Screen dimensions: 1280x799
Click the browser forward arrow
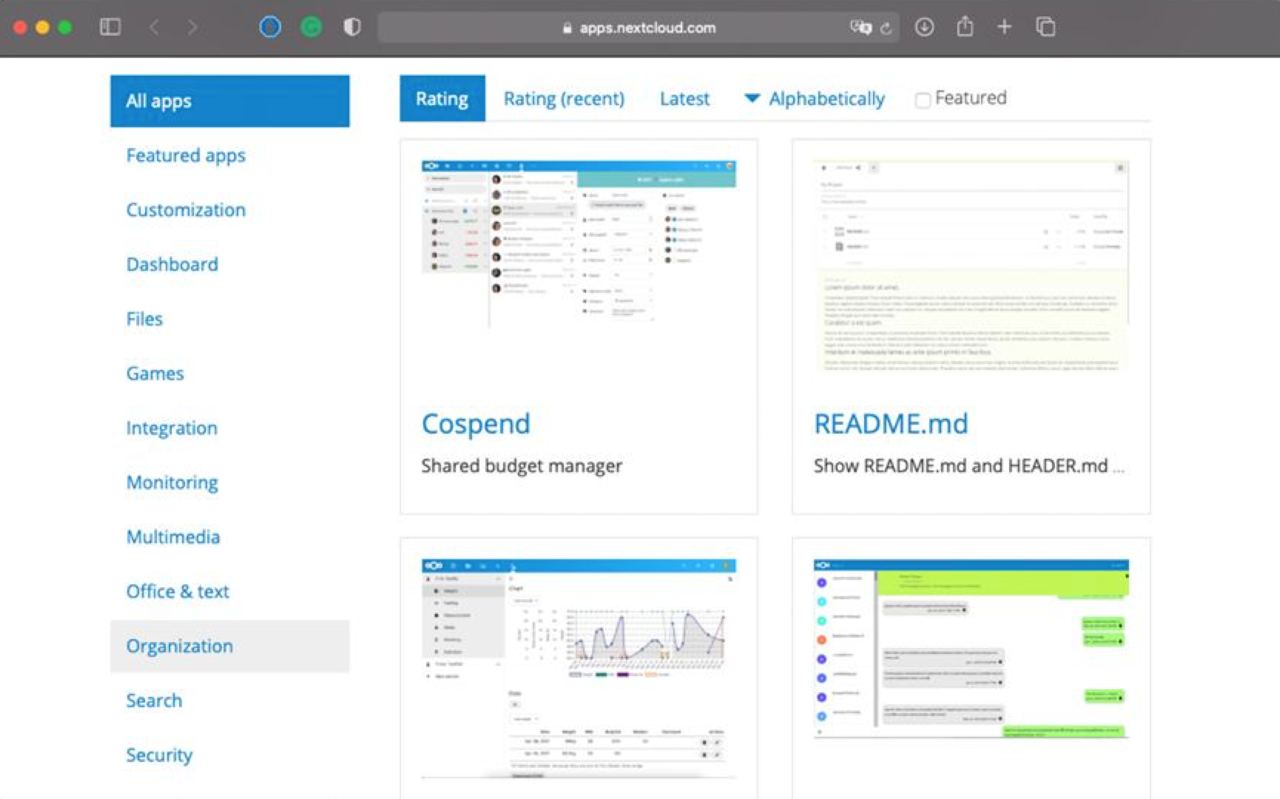[192, 28]
